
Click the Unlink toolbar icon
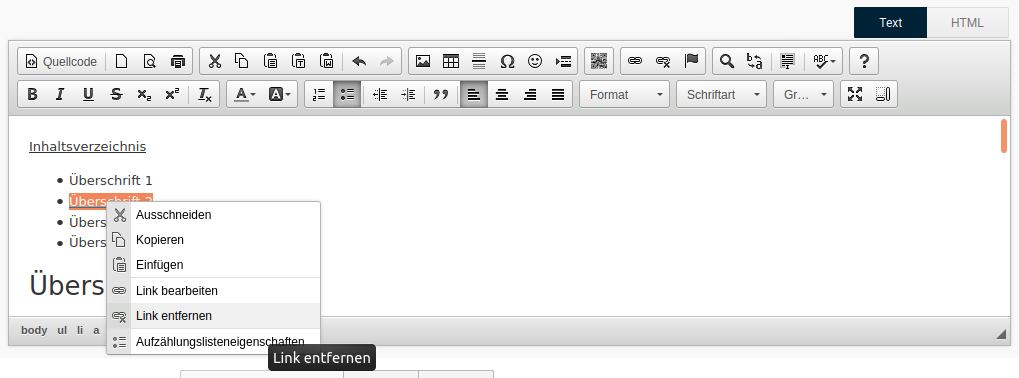(663, 62)
